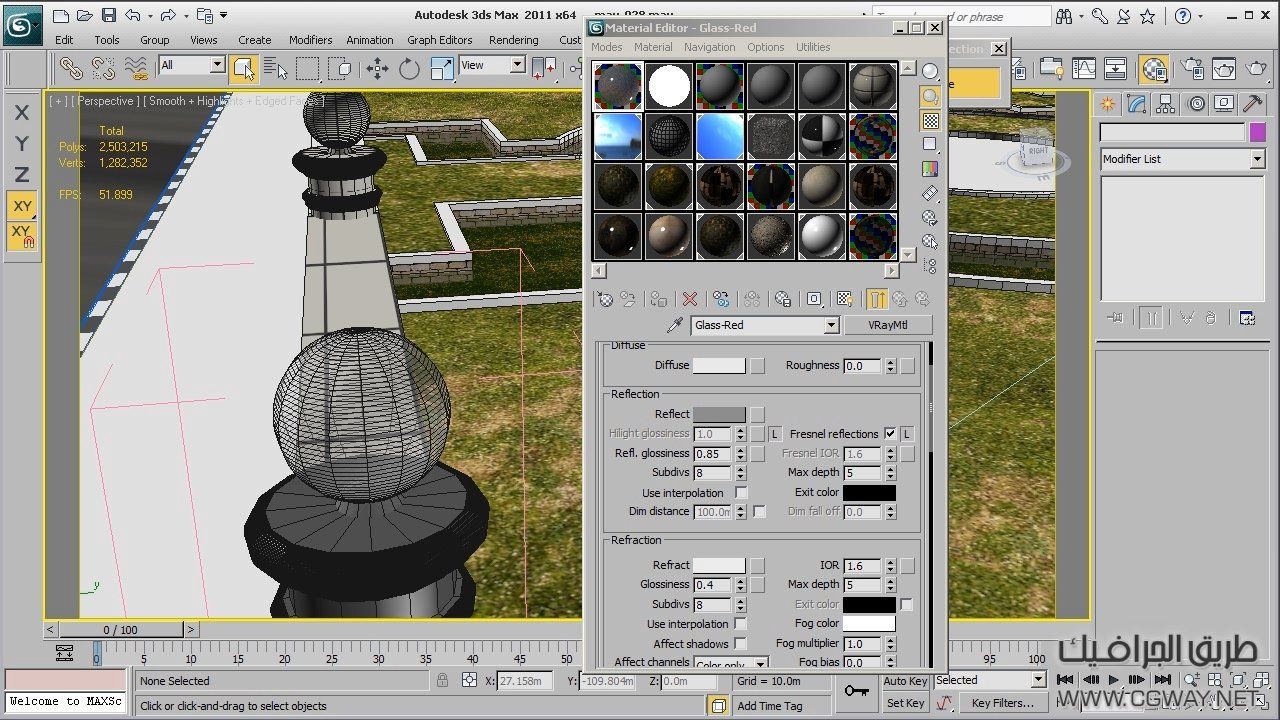Select the Rotate transform tool

409,68
